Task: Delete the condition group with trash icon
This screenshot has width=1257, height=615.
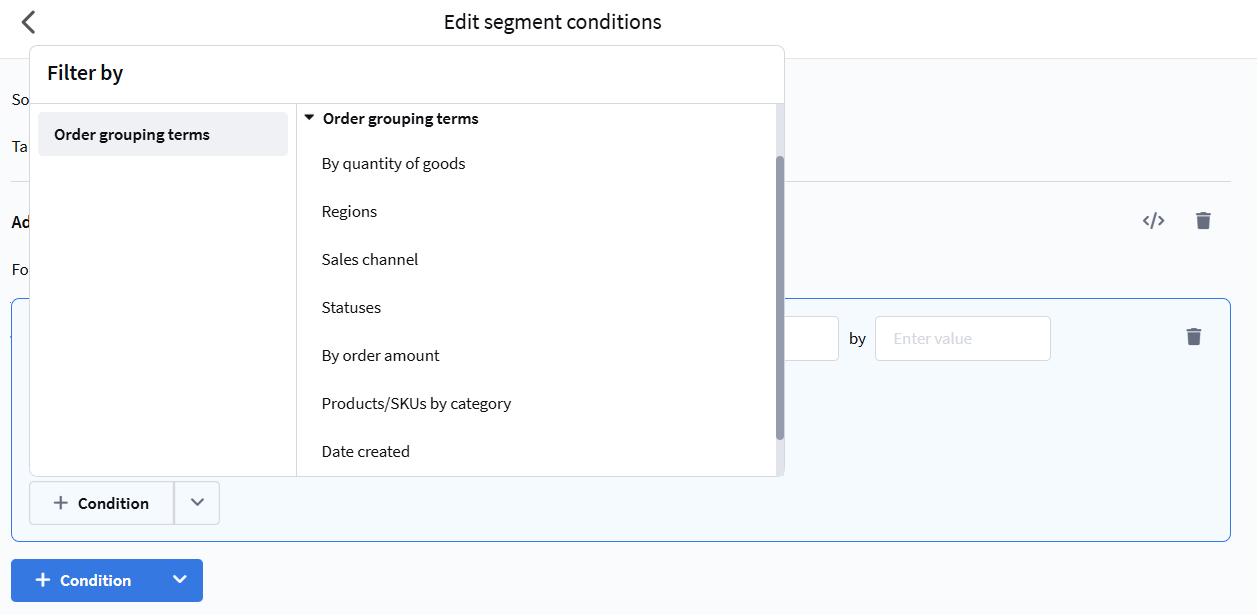Action: pyautogui.click(x=1203, y=221)
